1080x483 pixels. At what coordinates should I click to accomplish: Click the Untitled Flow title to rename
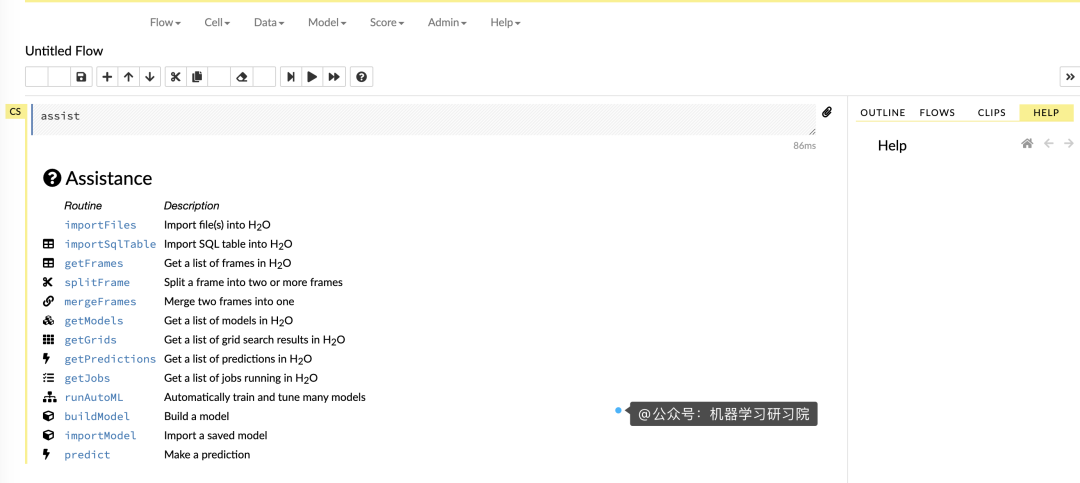point(64,51)
